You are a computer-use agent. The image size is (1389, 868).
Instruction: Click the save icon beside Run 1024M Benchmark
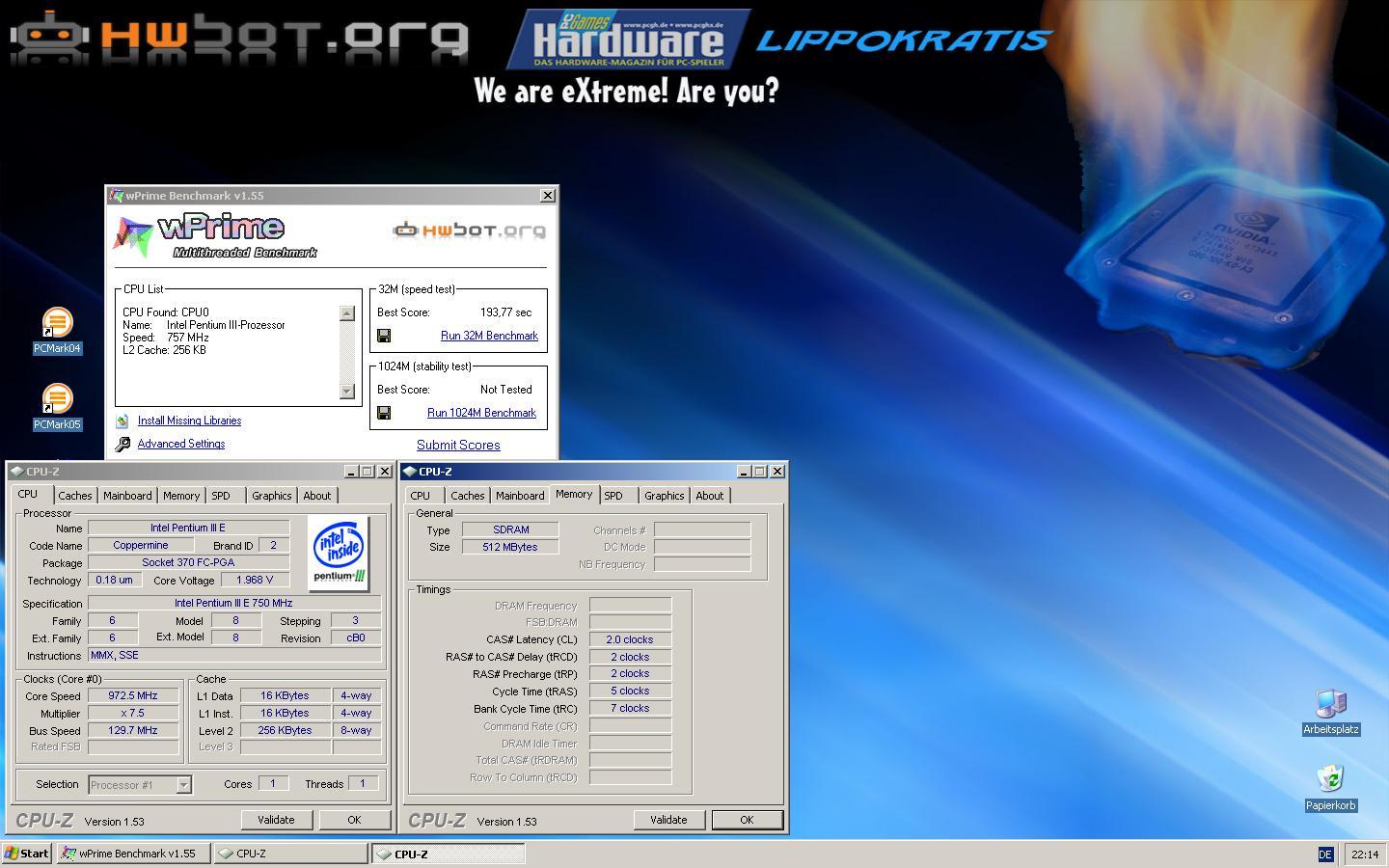pos(384,413)
